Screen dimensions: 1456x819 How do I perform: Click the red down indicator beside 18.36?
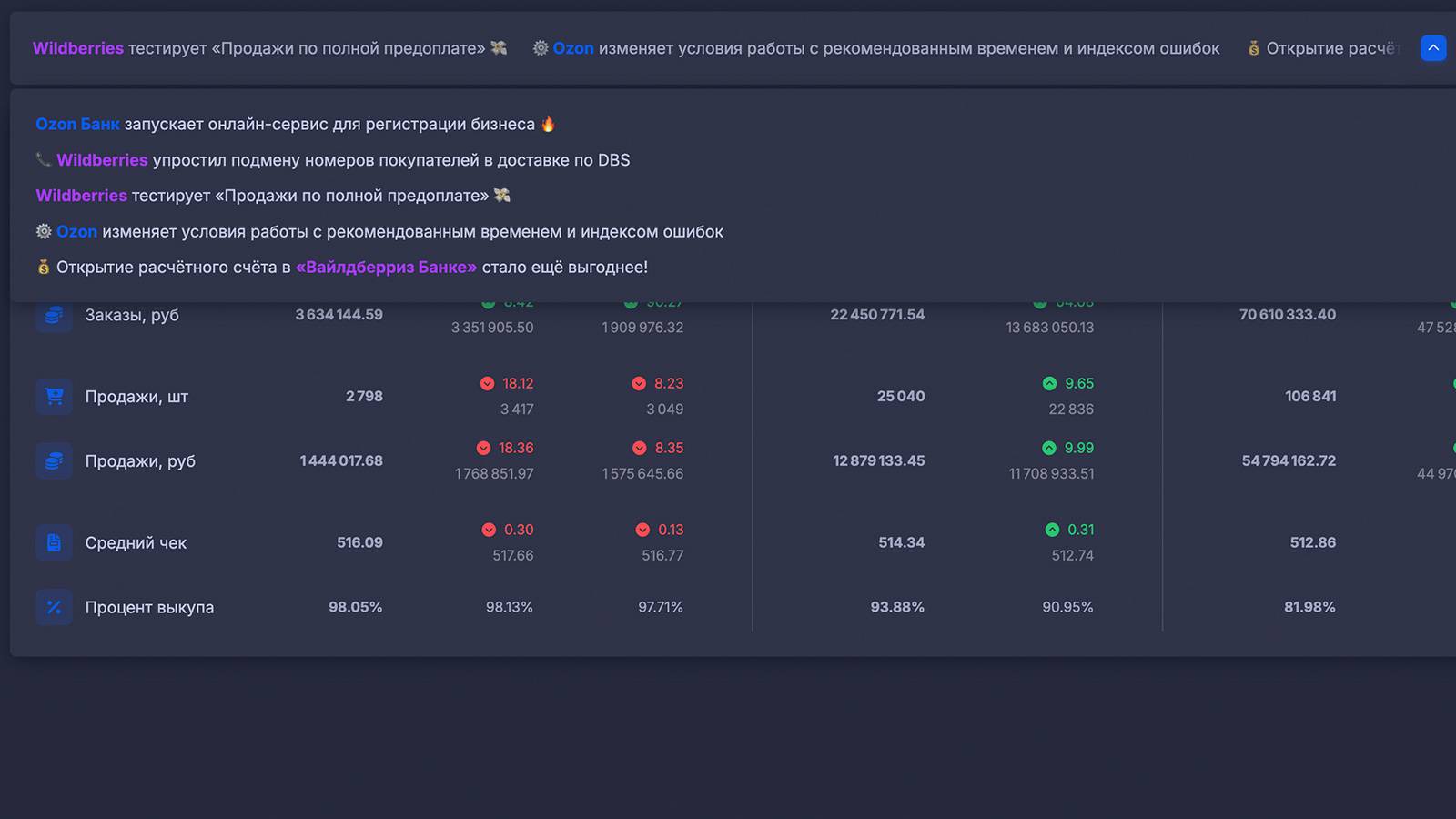(484, 449)
